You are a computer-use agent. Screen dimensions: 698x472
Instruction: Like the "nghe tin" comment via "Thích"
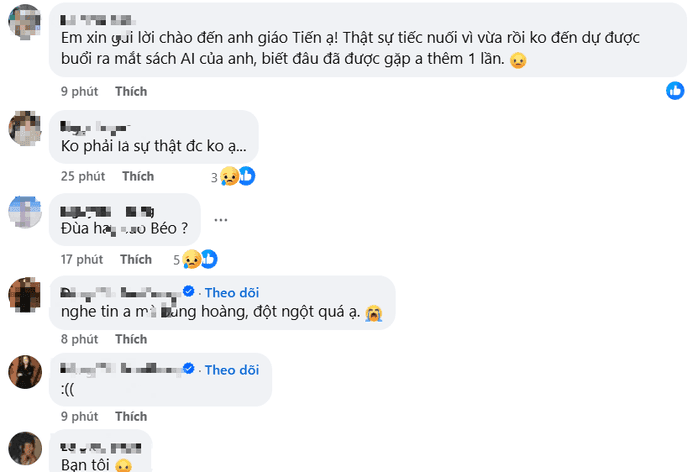point(131,339)
